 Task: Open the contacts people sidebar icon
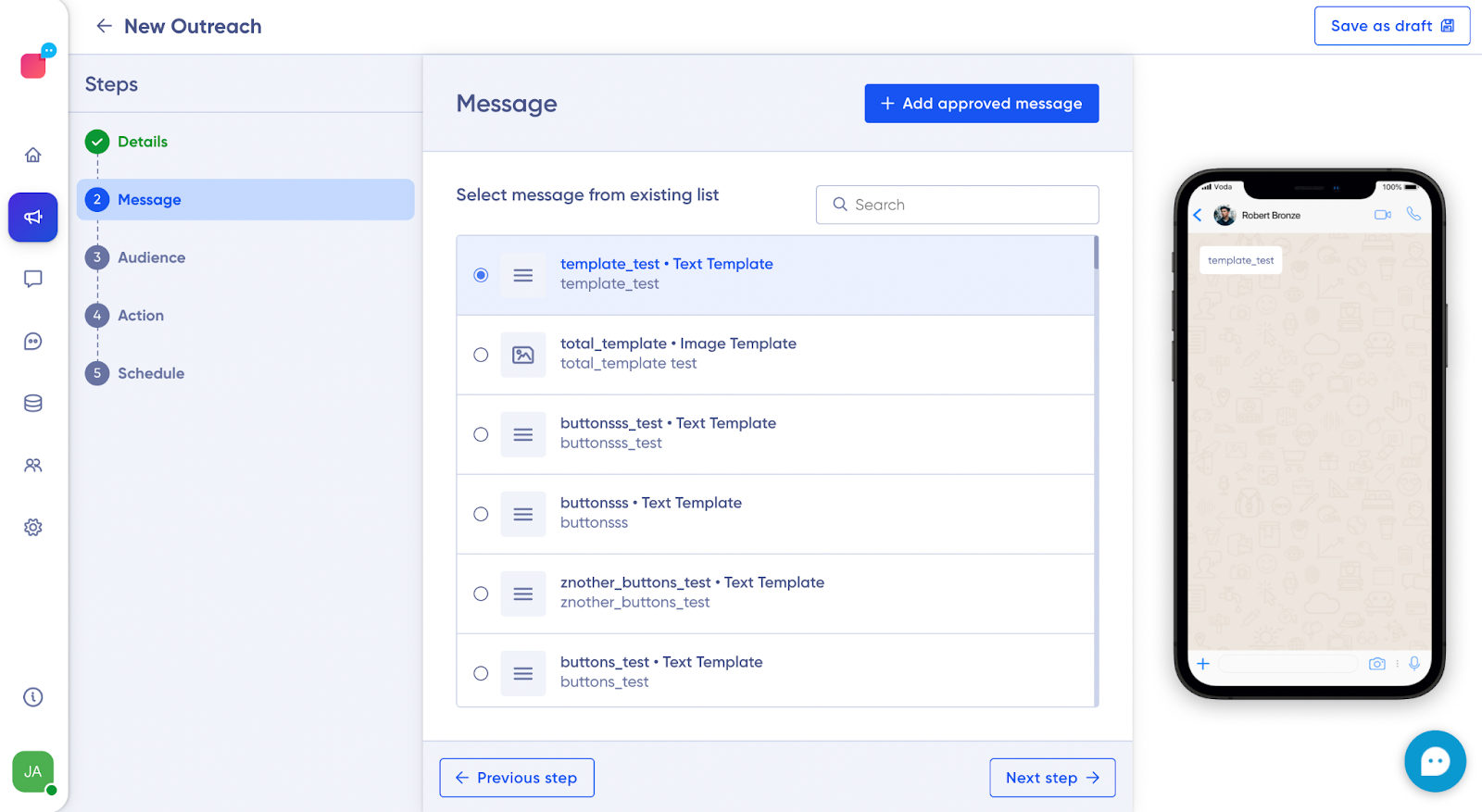(33, 465)
